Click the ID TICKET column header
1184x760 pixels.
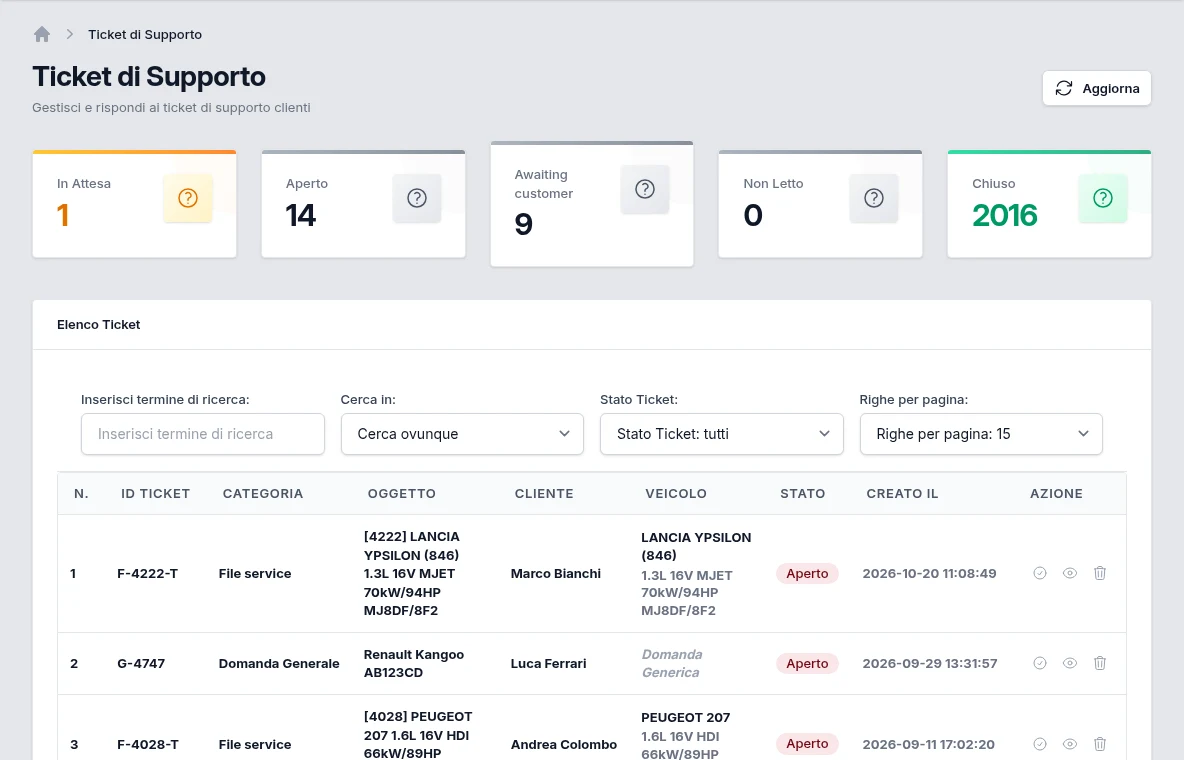(x=156, y=494)
